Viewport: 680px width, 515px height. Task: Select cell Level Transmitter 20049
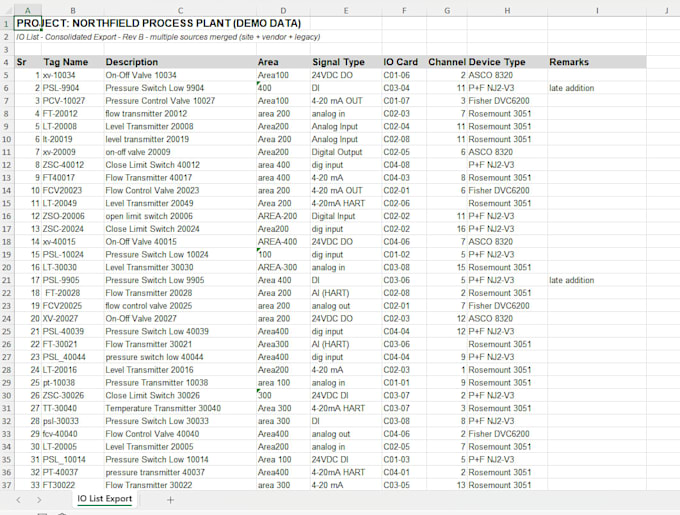pos(180,203)
